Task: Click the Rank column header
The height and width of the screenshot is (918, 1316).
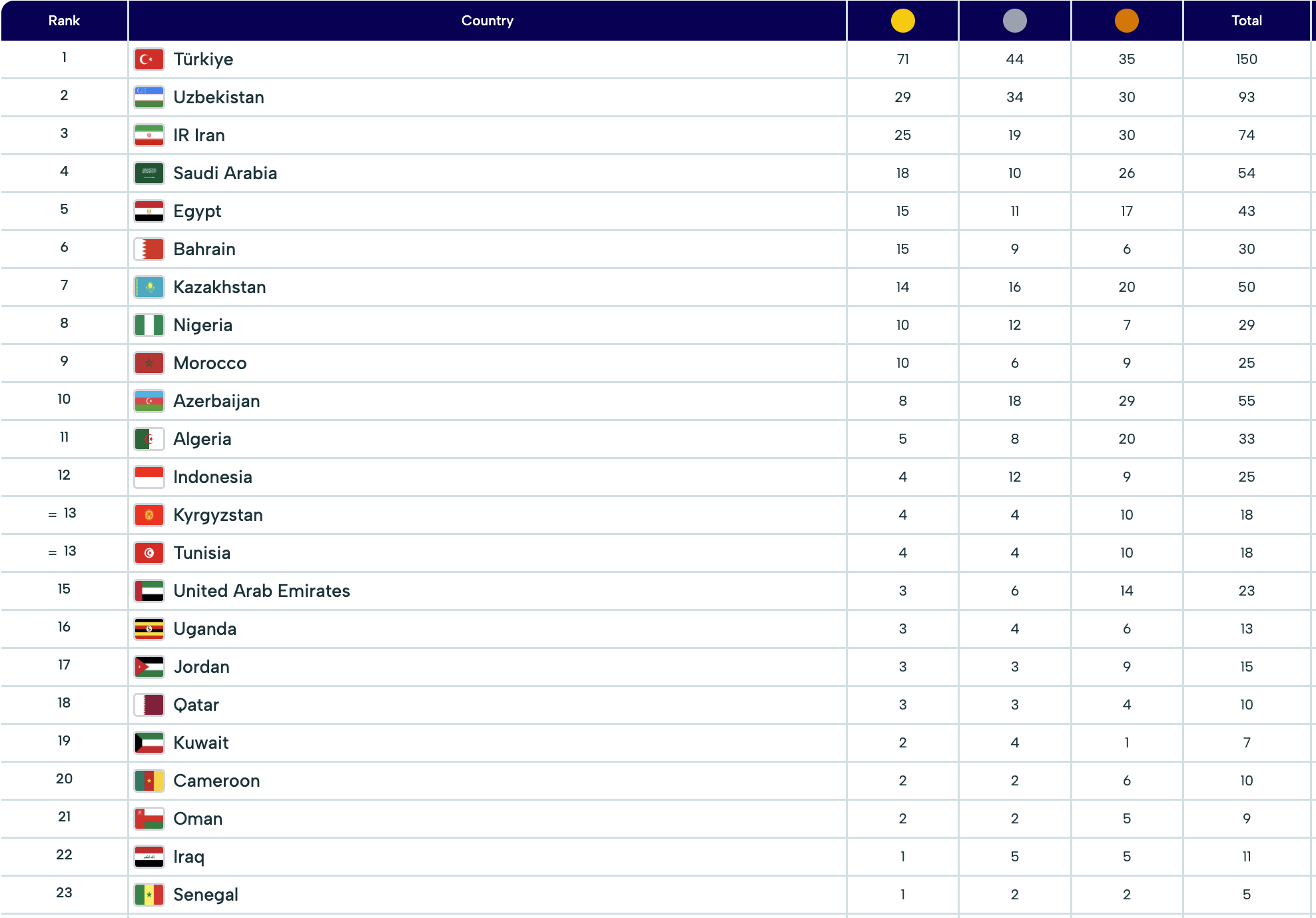Action: click(64, 21)
